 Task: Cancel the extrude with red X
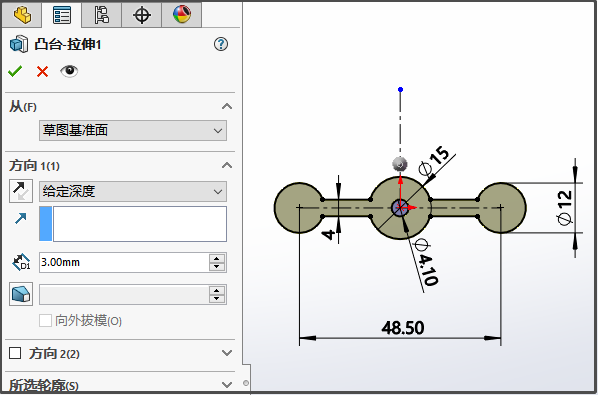(42, 71)
